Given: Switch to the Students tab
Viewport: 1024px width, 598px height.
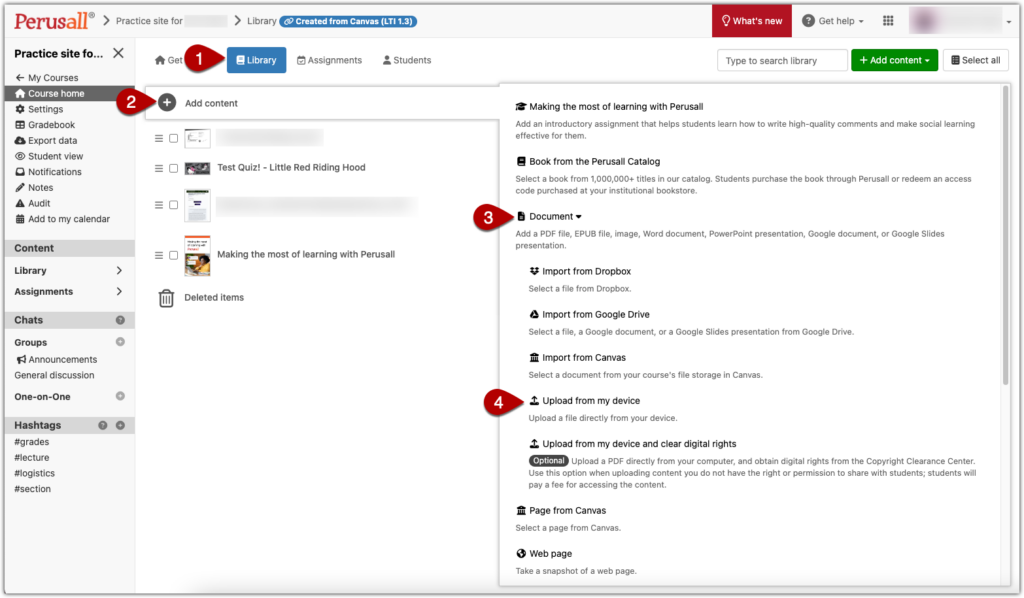Looking at the screenshot, I should tap(407, 60).
